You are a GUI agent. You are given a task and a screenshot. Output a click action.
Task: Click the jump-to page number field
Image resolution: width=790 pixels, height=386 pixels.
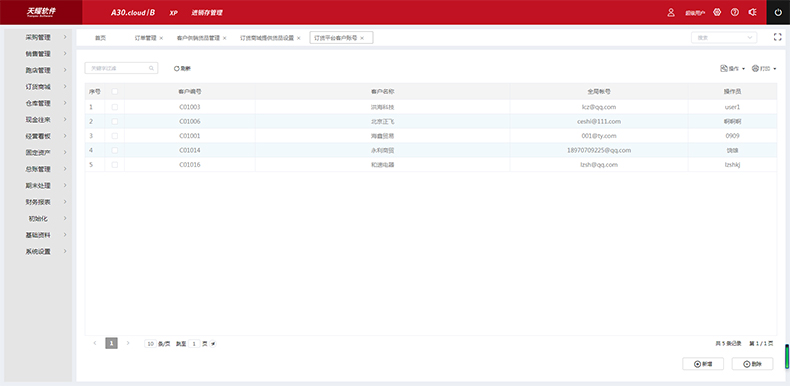click(194, 344)
